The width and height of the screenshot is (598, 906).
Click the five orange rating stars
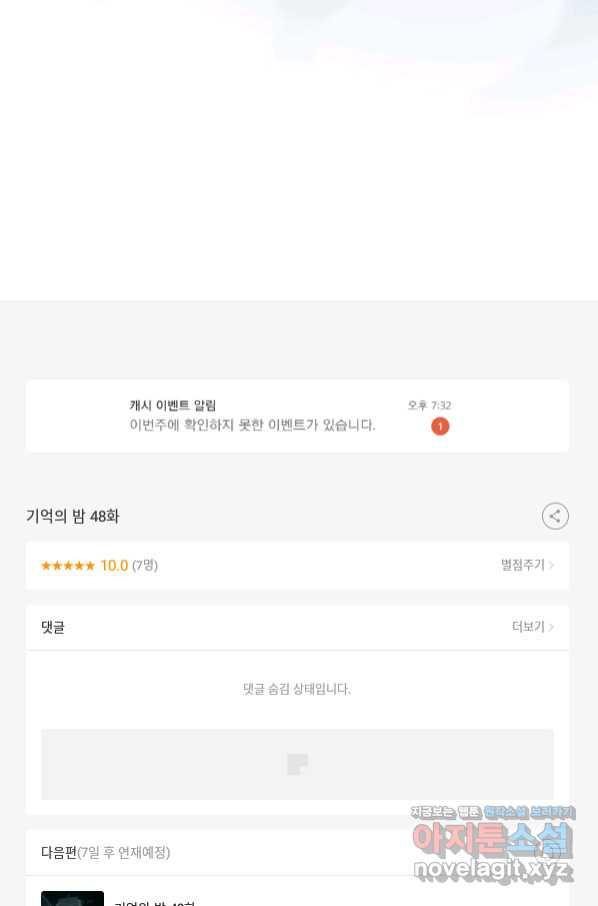[68, 565]
